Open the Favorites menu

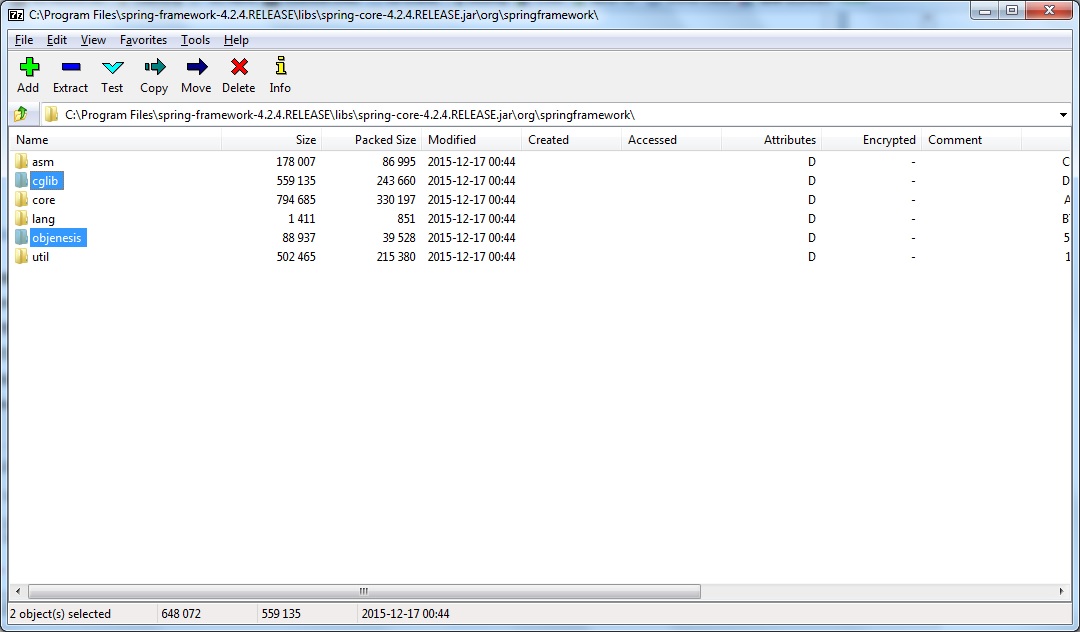point(143,40)
